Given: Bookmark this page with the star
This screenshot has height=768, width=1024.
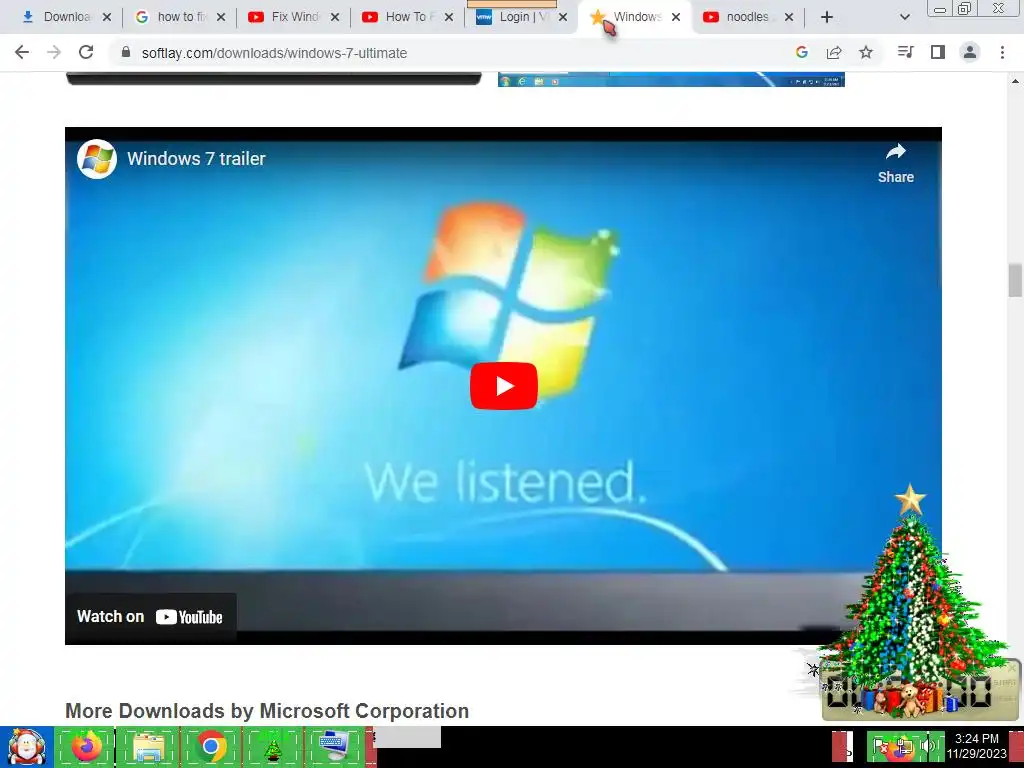Looking at the screenshot, I should click(x=866, y=52).
